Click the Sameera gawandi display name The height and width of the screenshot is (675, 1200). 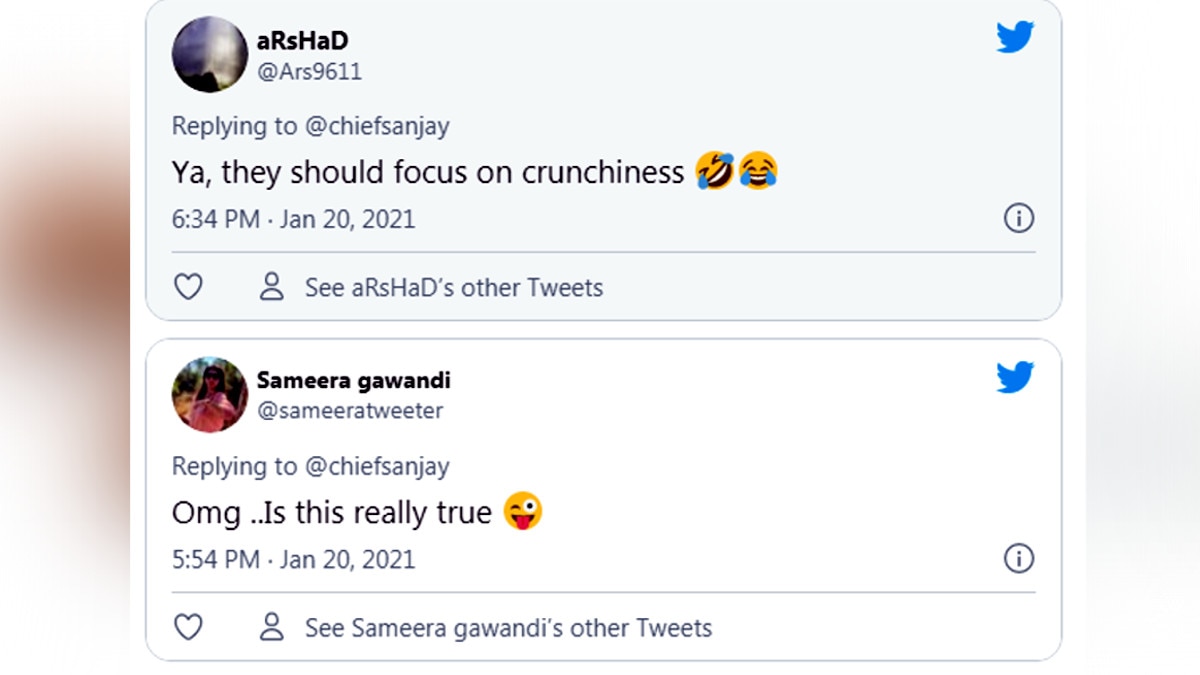353,380
